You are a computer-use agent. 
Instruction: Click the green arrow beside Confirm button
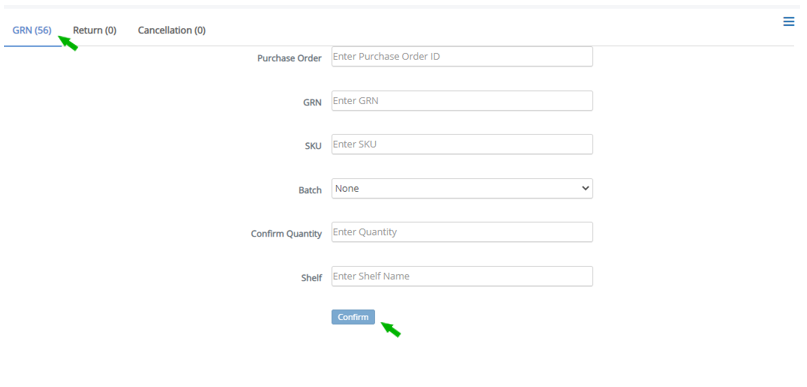391,329
